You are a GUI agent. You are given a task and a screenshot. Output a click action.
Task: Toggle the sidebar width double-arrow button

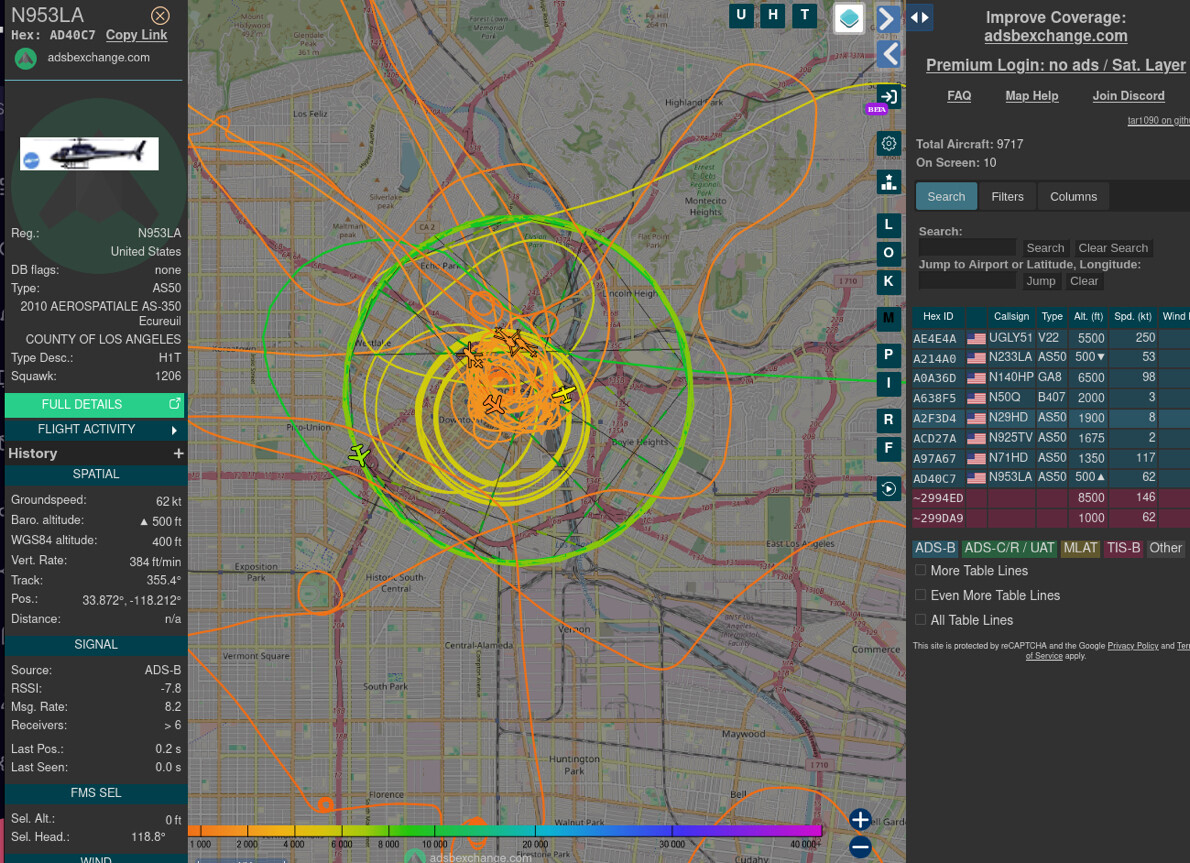(x=920, y=17)
